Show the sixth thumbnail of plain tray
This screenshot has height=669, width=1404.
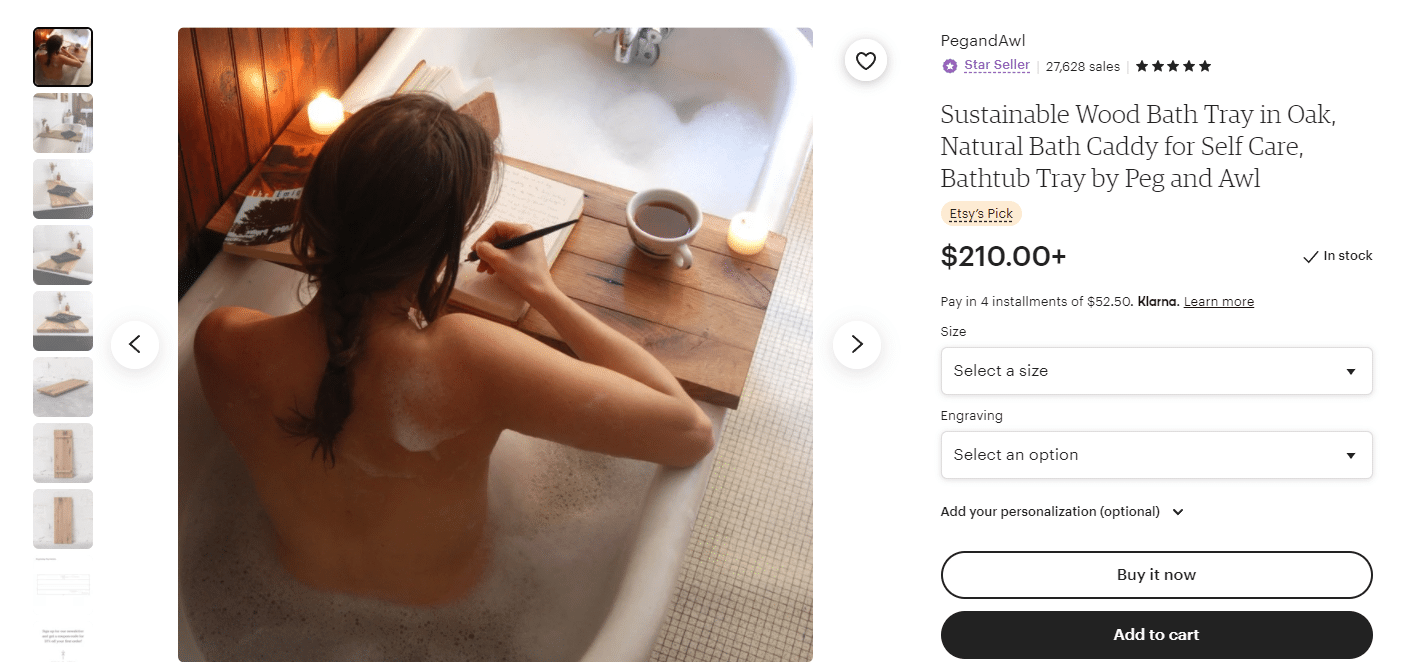coord(63,387)
